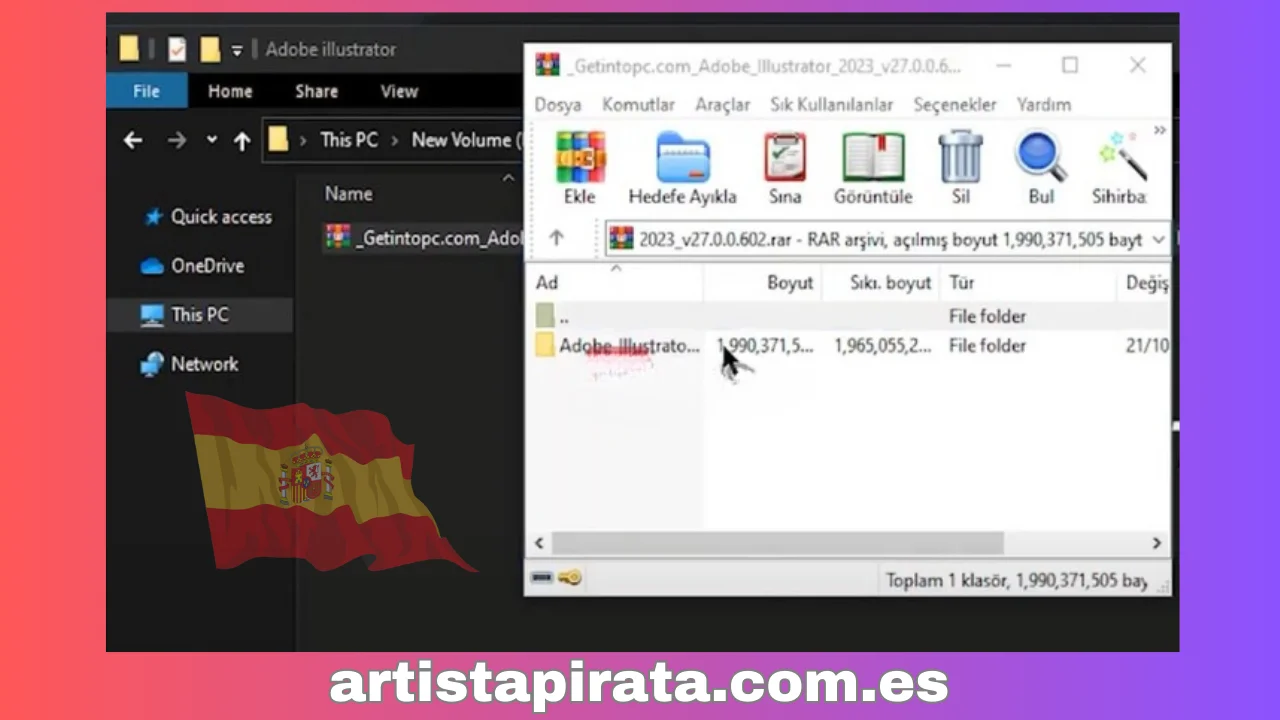The image size is (1280, 720).
Task: Click the Sil (Delete) trash icon
Action: coord(961,168)
